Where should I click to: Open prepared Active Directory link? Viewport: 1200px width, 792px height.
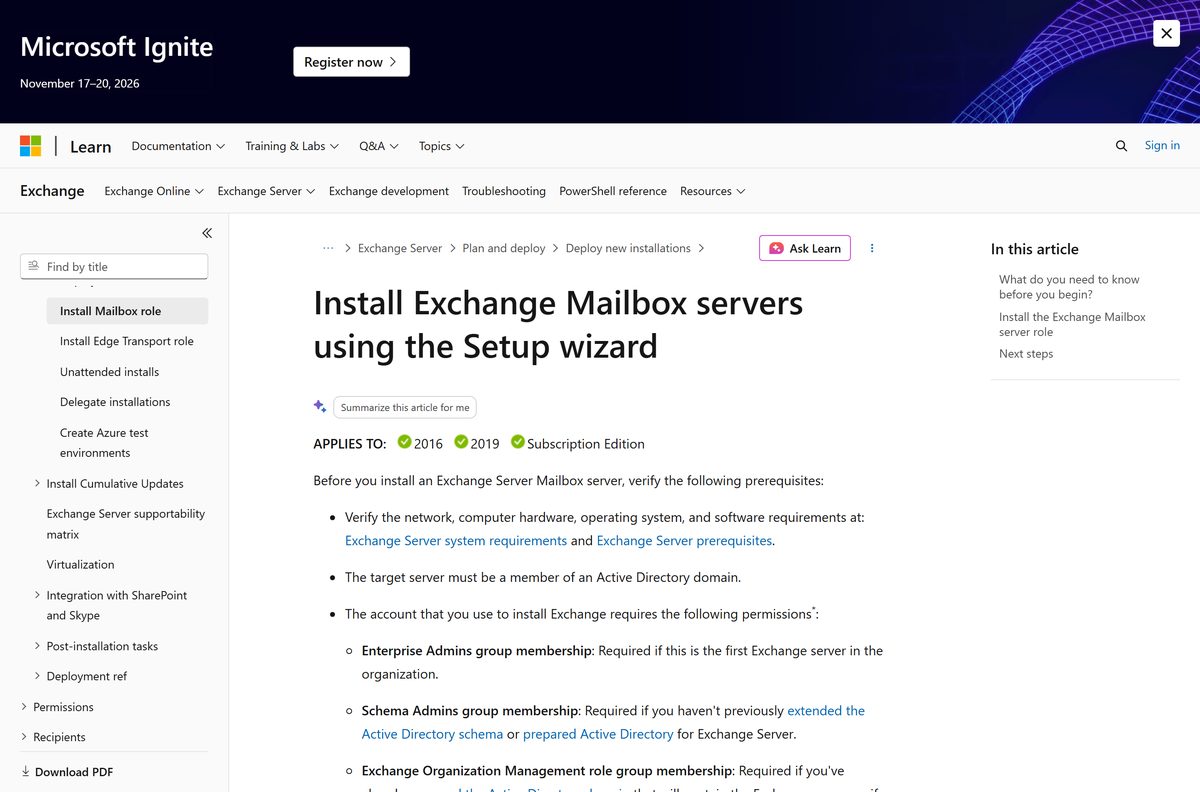pos(598,734)
